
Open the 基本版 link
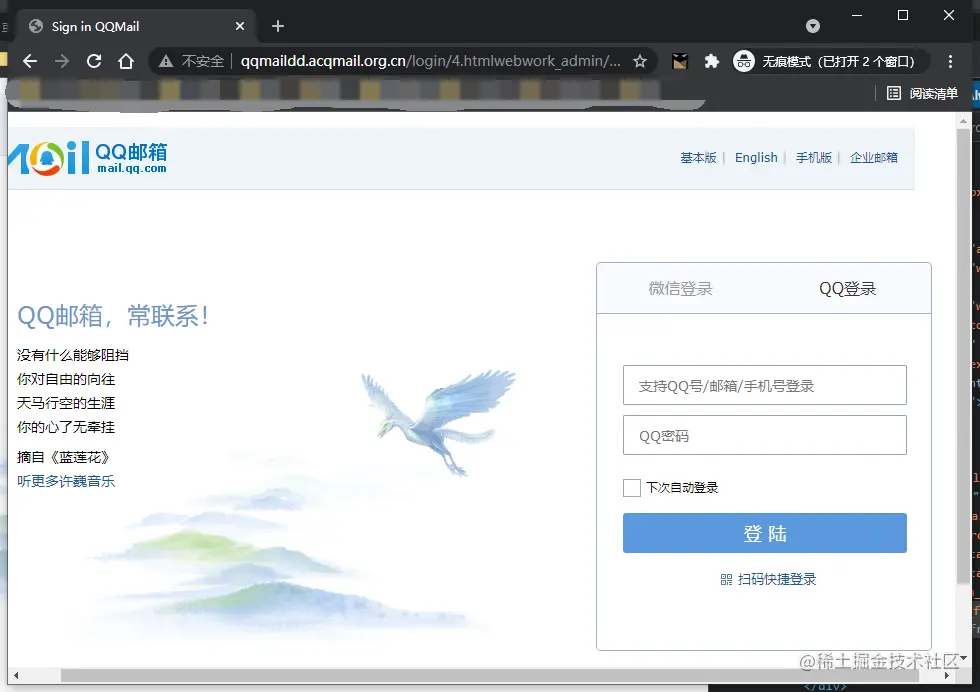coord(698,158)
